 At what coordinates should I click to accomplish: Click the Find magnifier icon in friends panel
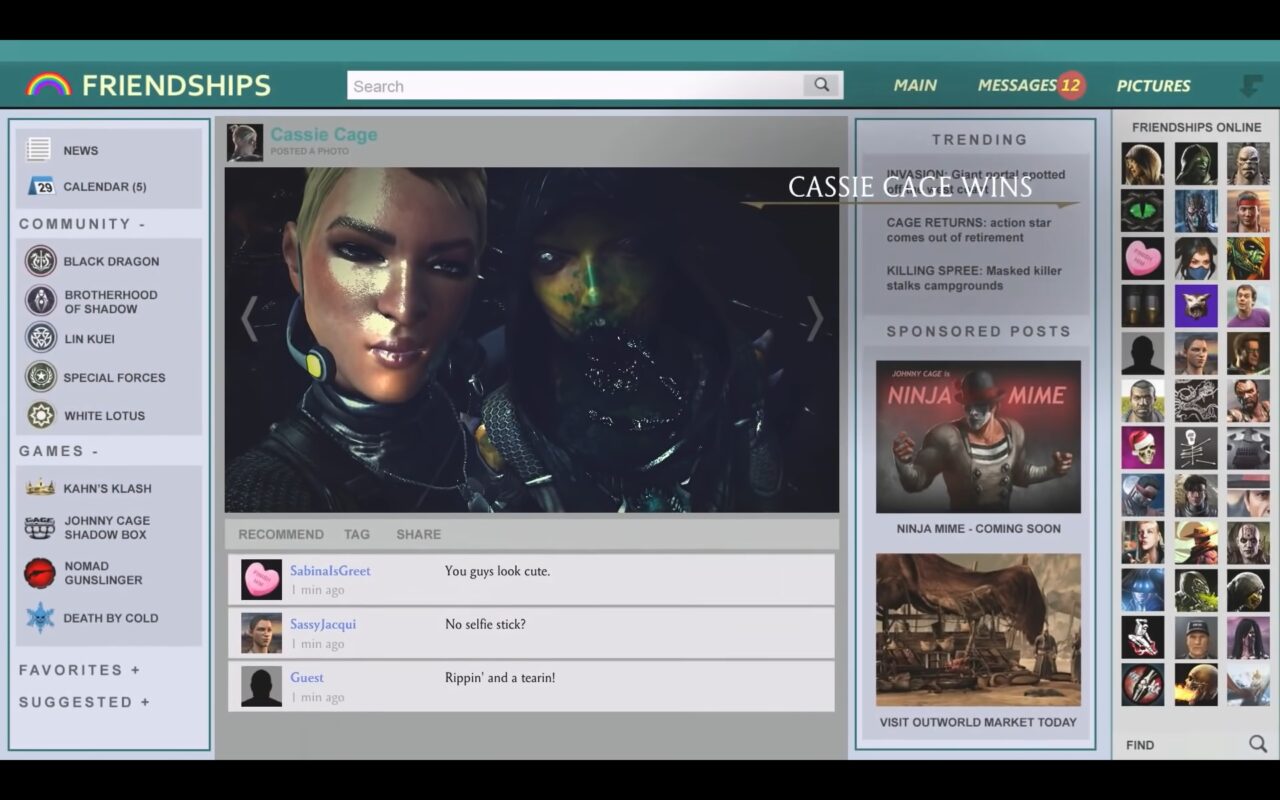coord(1257,744)
